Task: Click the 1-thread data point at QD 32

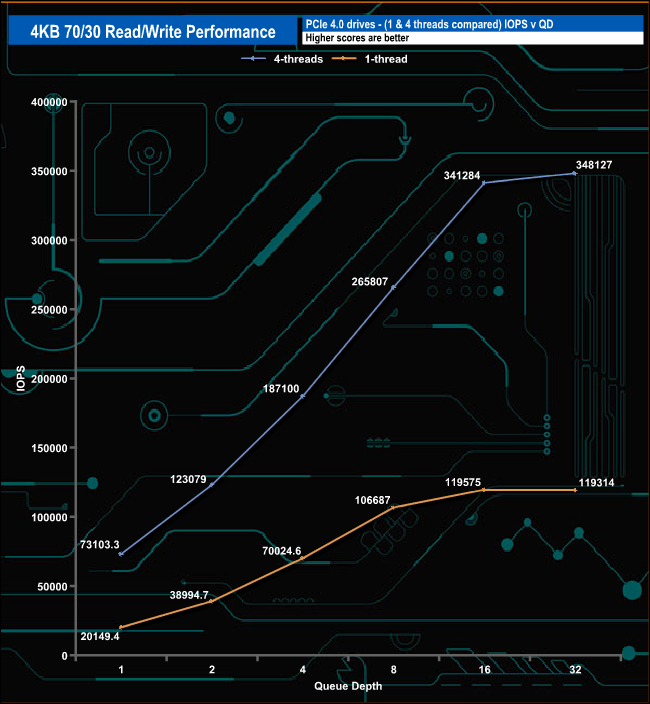Action: click(x=575, y=490)
